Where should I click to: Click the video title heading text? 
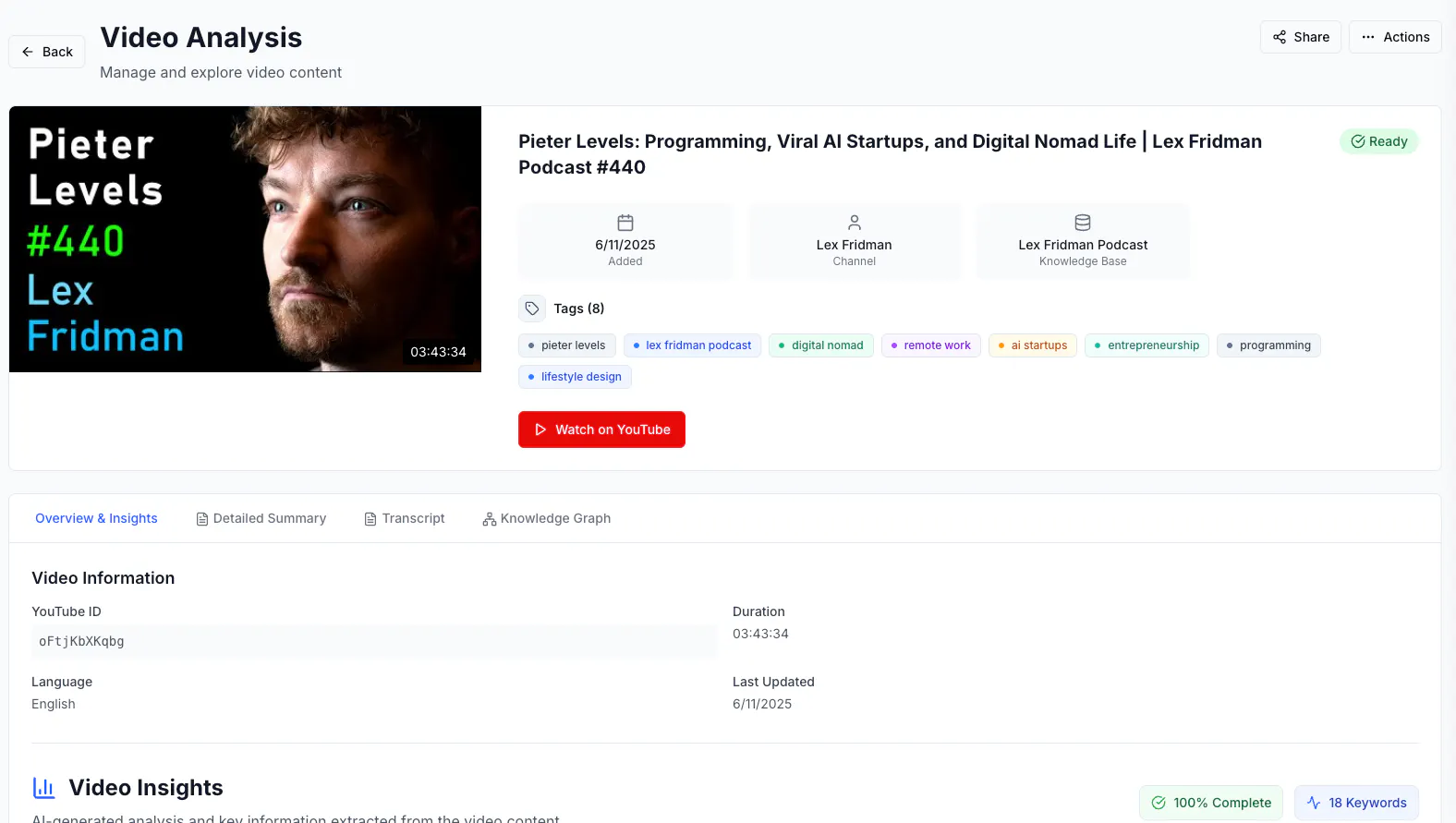(890, 154)
